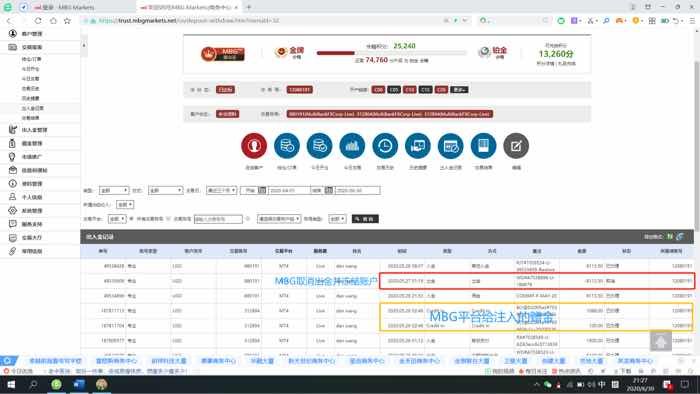Image resolution: width=700 pixels, height=394 pixels.
Task: Expand the 最近三个月 date-range dropdown
Action: pyautogui.click(x=221, y=190)
